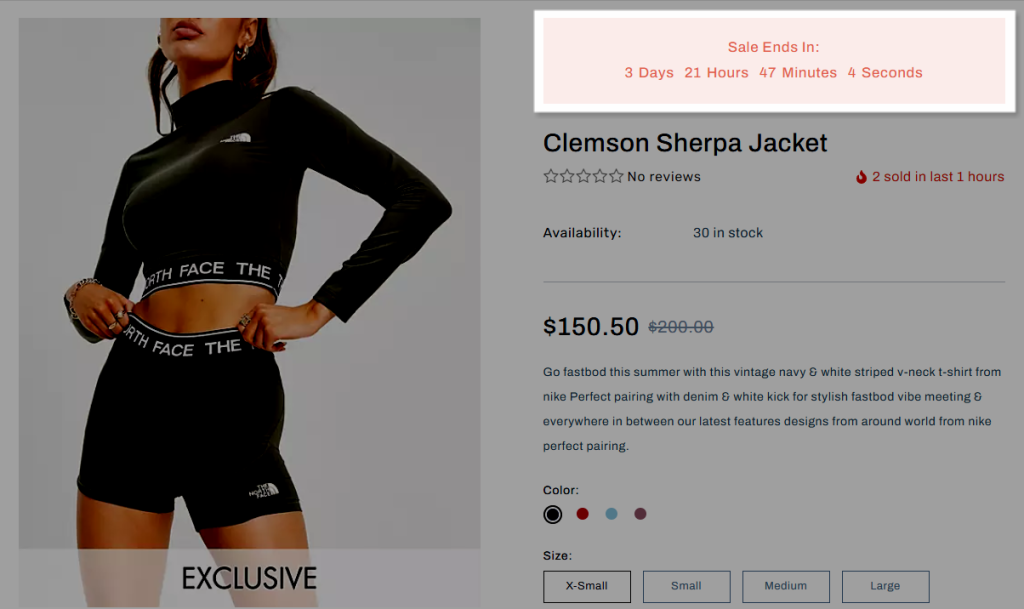This screenshot has height=609, width=1024.
Task: Click the product model image
Action: pos(249,312)
